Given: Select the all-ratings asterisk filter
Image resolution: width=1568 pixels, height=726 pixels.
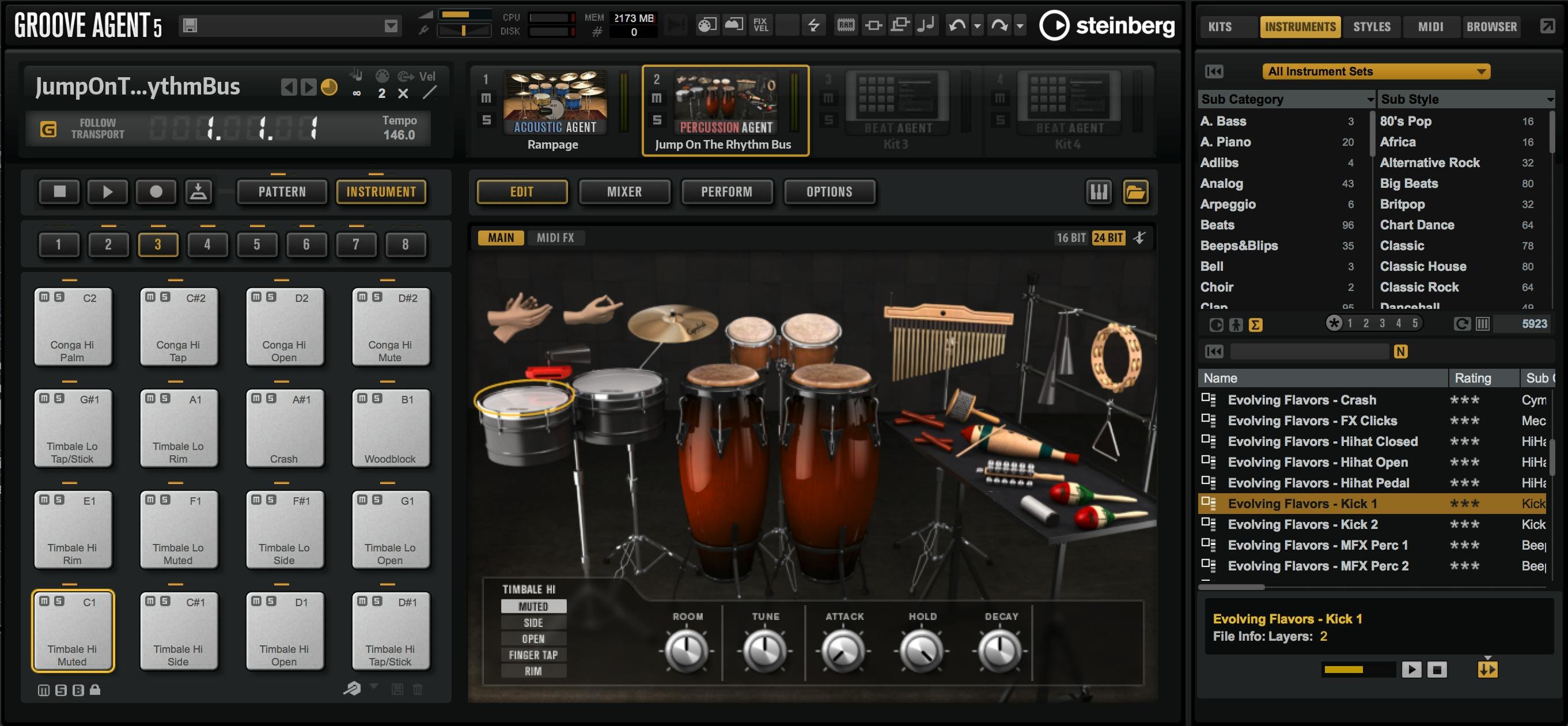Looking at the screenshot, I should tap(1334, 323).
